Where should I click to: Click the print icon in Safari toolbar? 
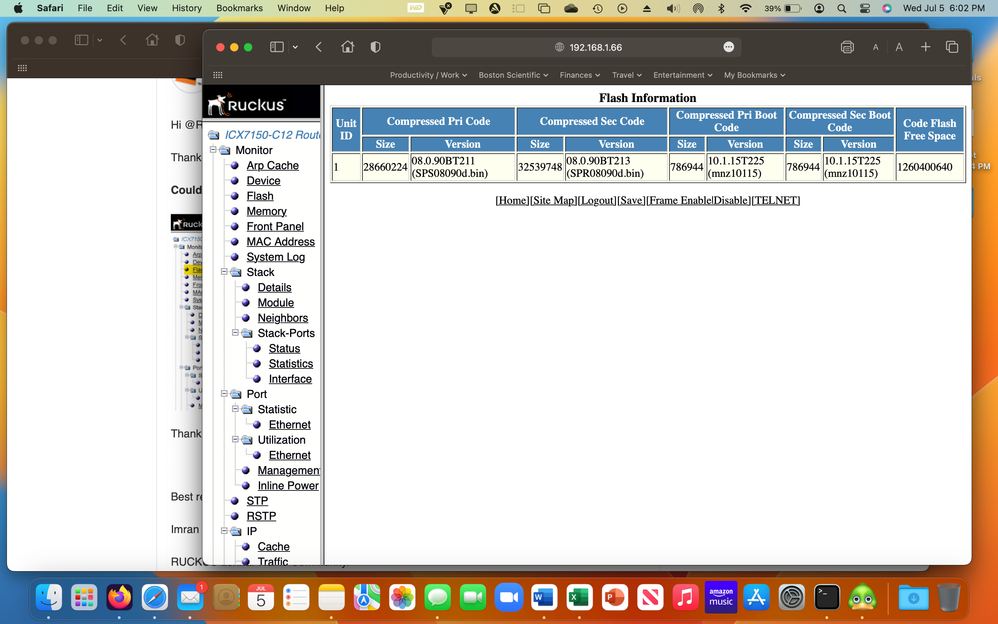846,46
